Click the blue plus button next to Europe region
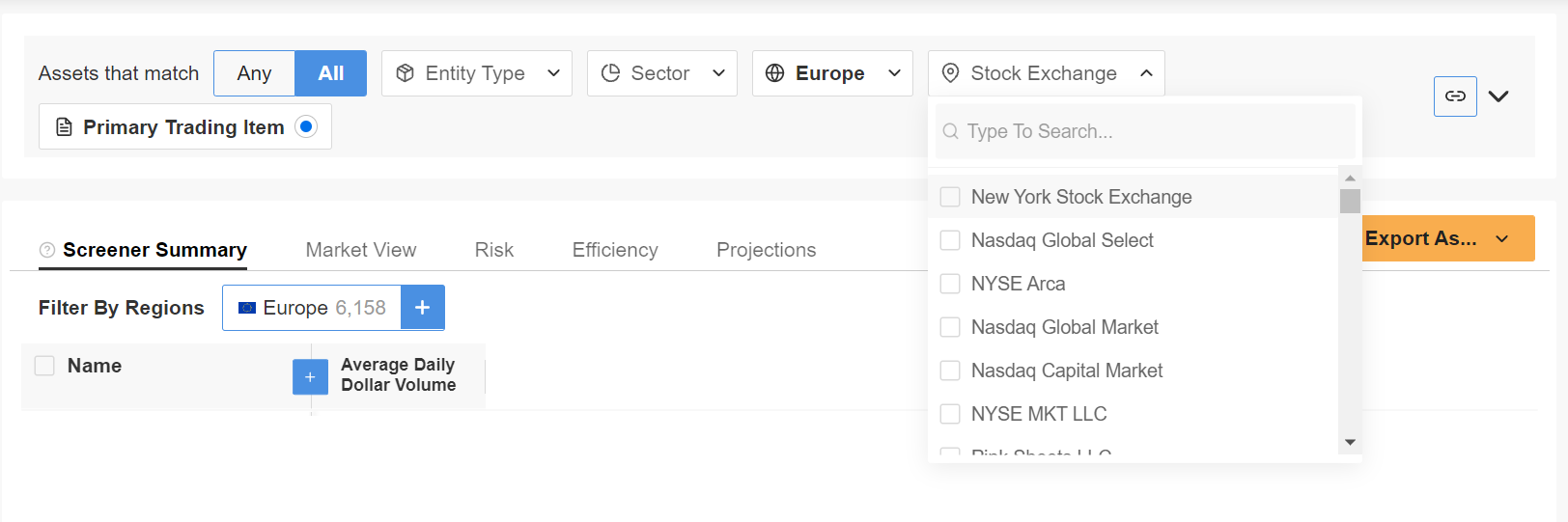Screen dimensions: 1568x522 (x=422, y=308)
